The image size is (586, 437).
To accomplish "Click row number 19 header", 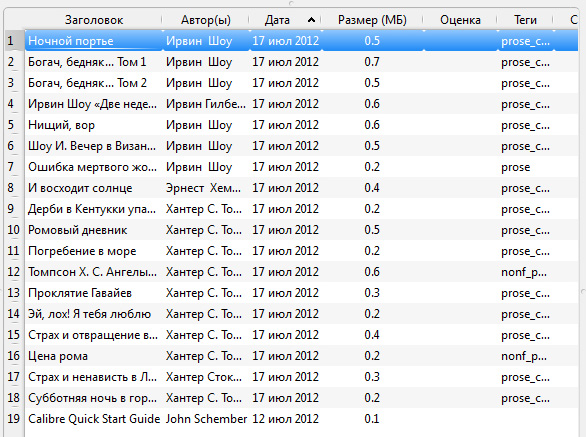I will point(13,419).
